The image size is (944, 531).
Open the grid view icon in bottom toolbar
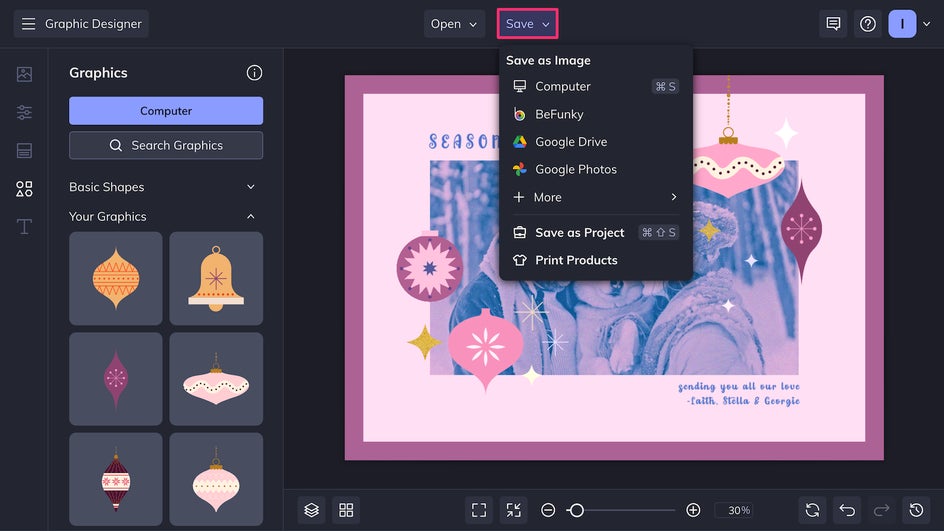coord(346,510)
